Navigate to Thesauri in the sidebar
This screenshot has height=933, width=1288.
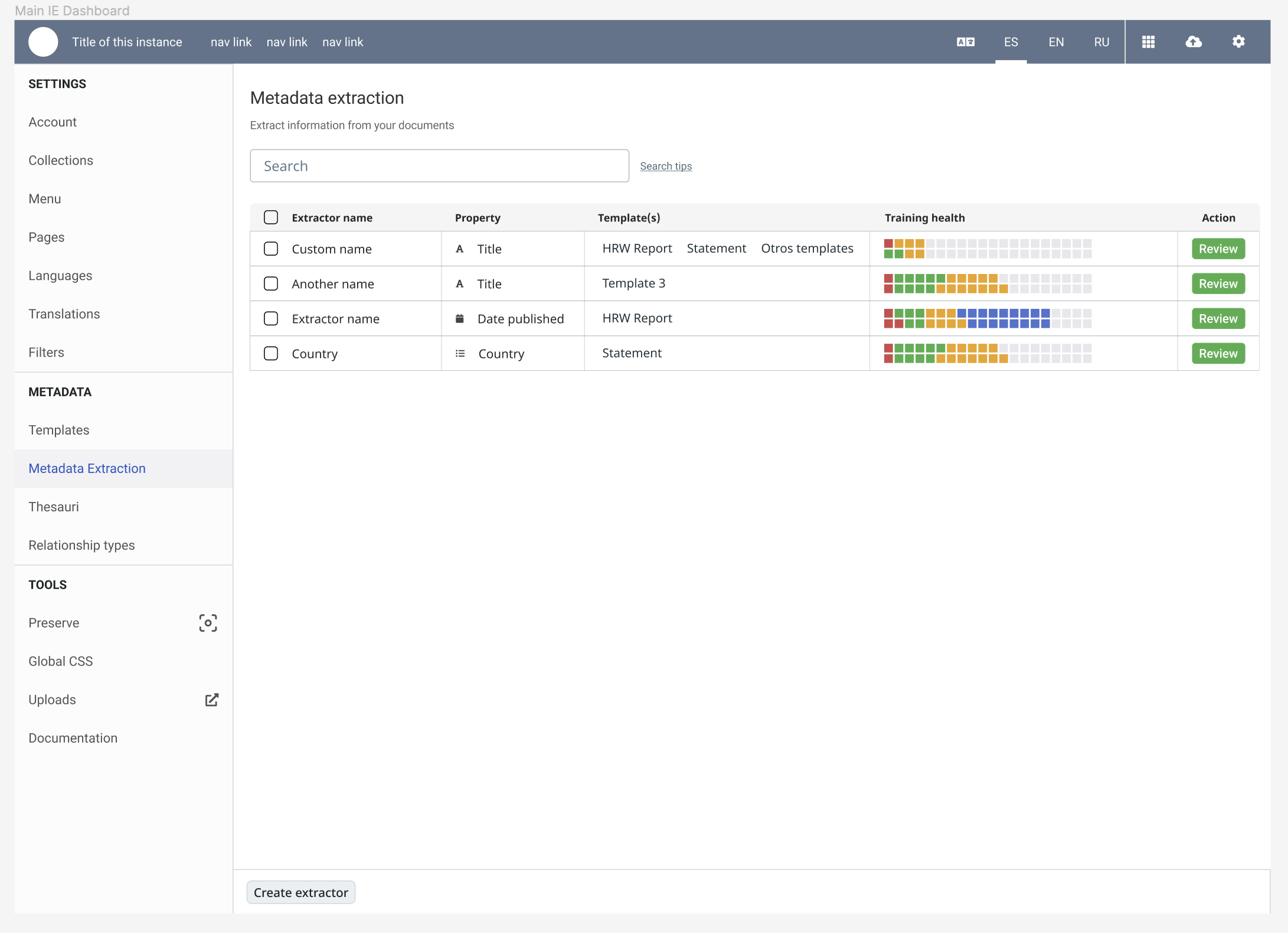click(54, 507)
